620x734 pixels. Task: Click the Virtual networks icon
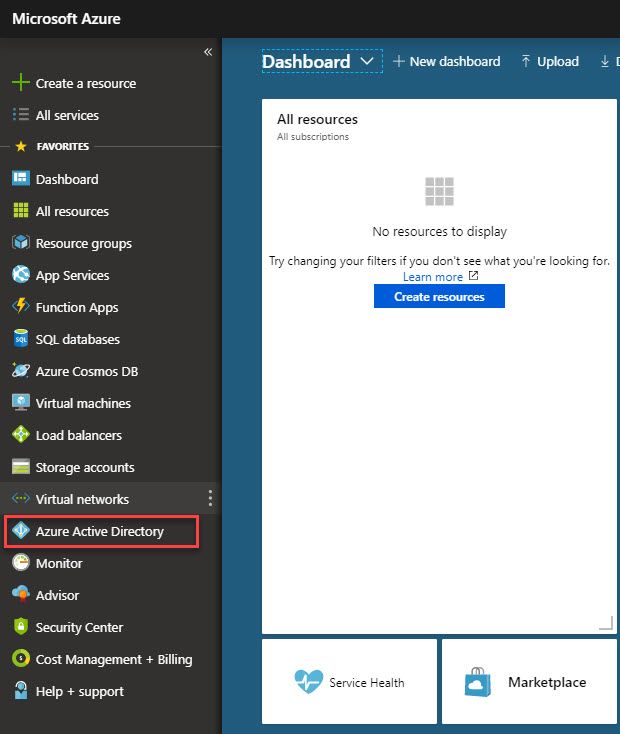pyautogui.click(x=21, y=498)
